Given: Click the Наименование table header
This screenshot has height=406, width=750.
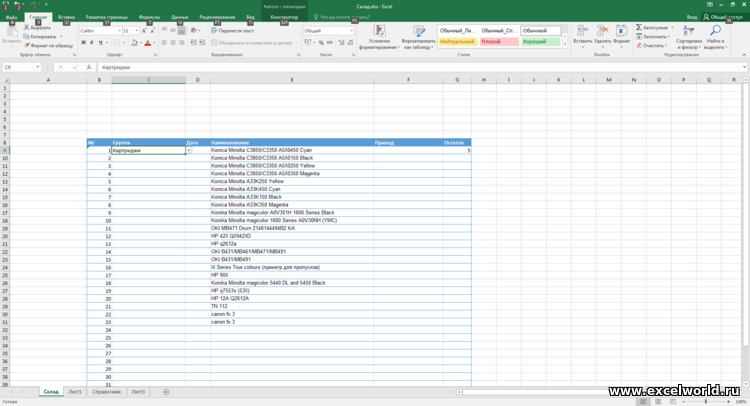Looking at the screenshot, I should [292, 143].
